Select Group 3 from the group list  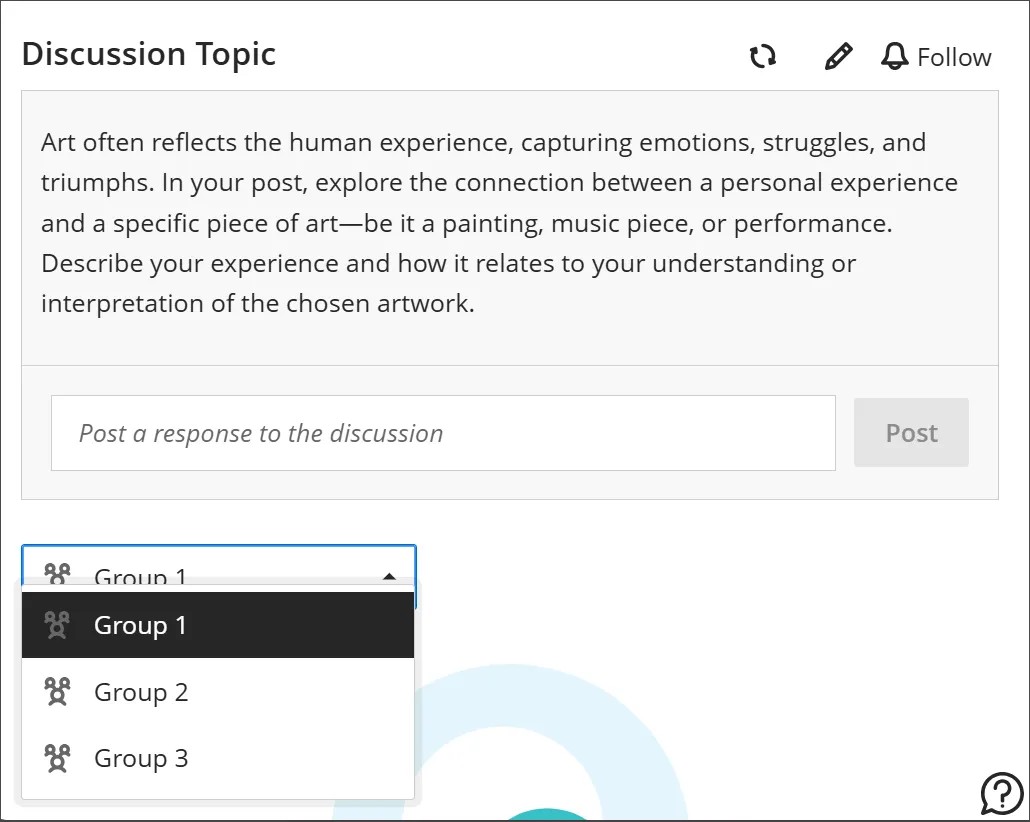click(x=141, y=758)
